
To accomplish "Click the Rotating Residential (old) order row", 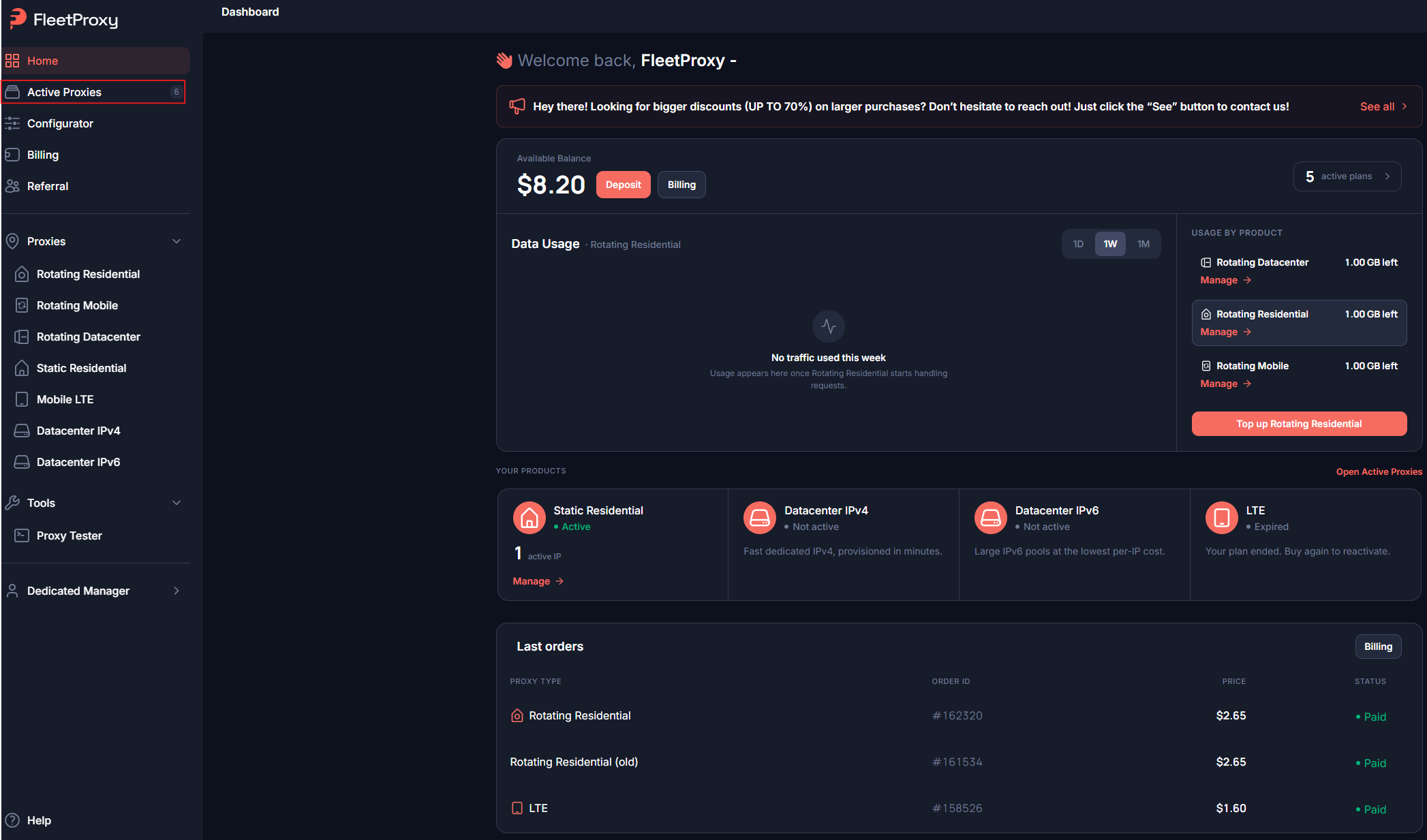I will pos(959,762).
